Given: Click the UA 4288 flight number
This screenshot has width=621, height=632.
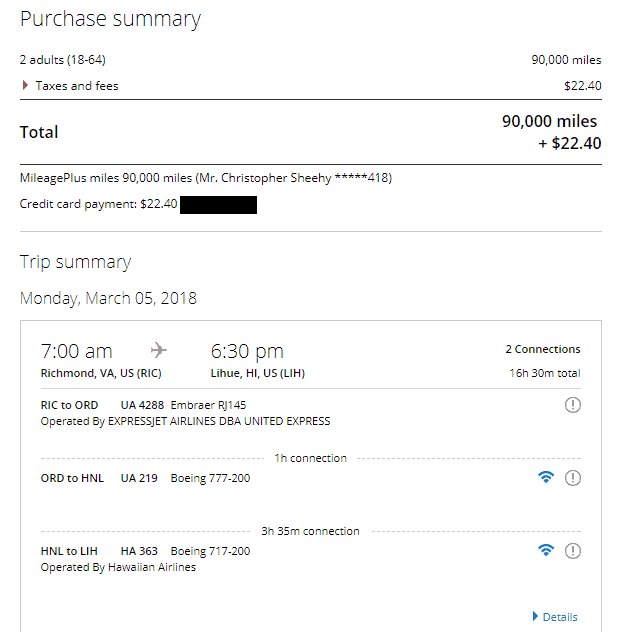Looking at the screenshot, I should coord(142,405).
